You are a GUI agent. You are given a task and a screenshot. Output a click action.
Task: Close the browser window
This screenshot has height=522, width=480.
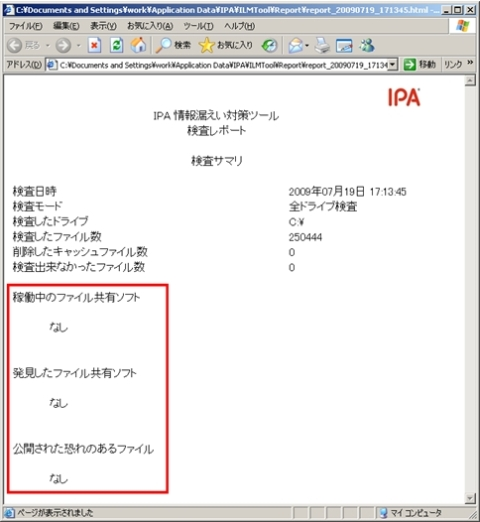470,10
